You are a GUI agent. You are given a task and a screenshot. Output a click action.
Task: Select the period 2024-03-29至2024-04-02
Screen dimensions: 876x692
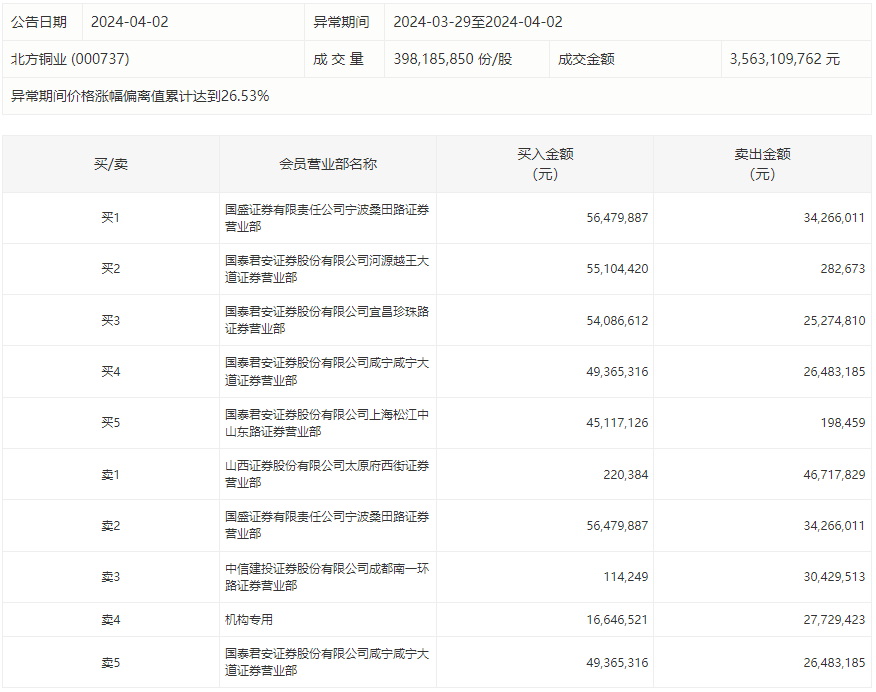pyautogui.click(x=478, y=22)
